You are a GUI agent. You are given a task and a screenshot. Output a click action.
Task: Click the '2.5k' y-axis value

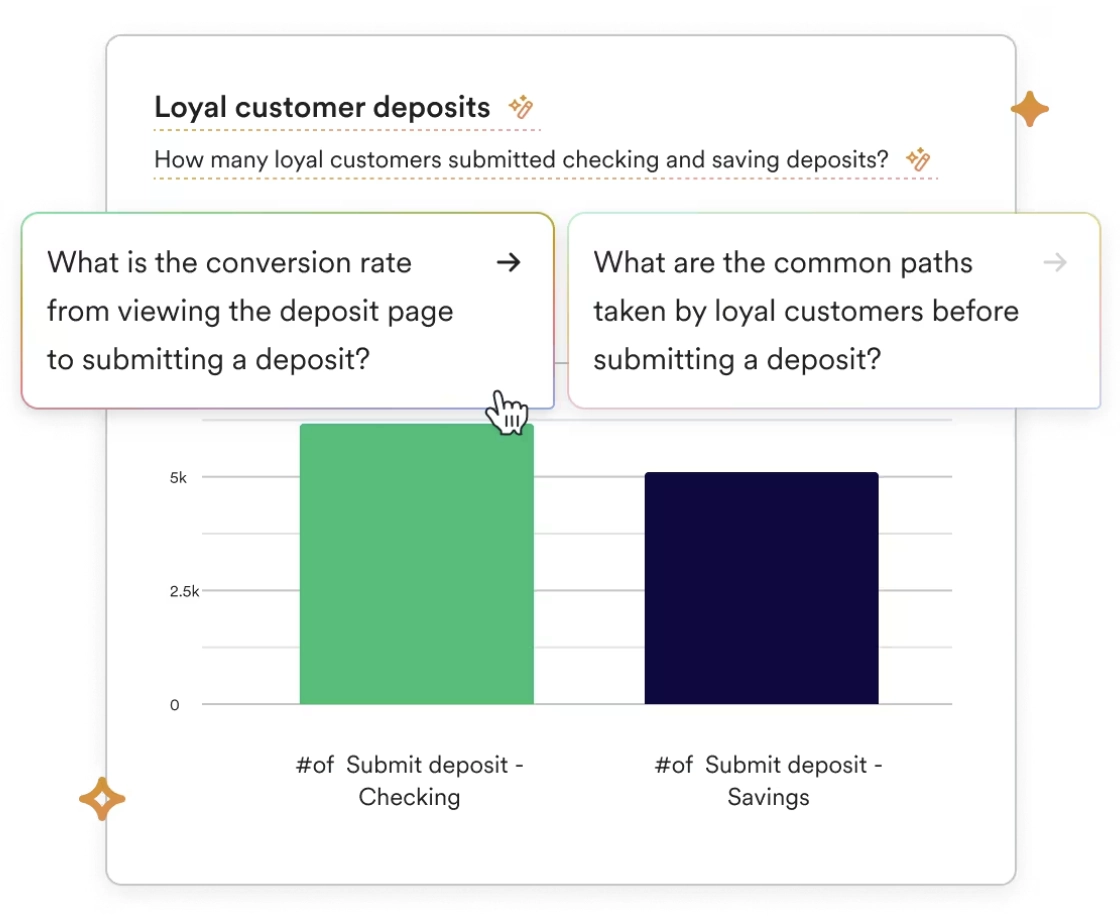tap(184, 591)
